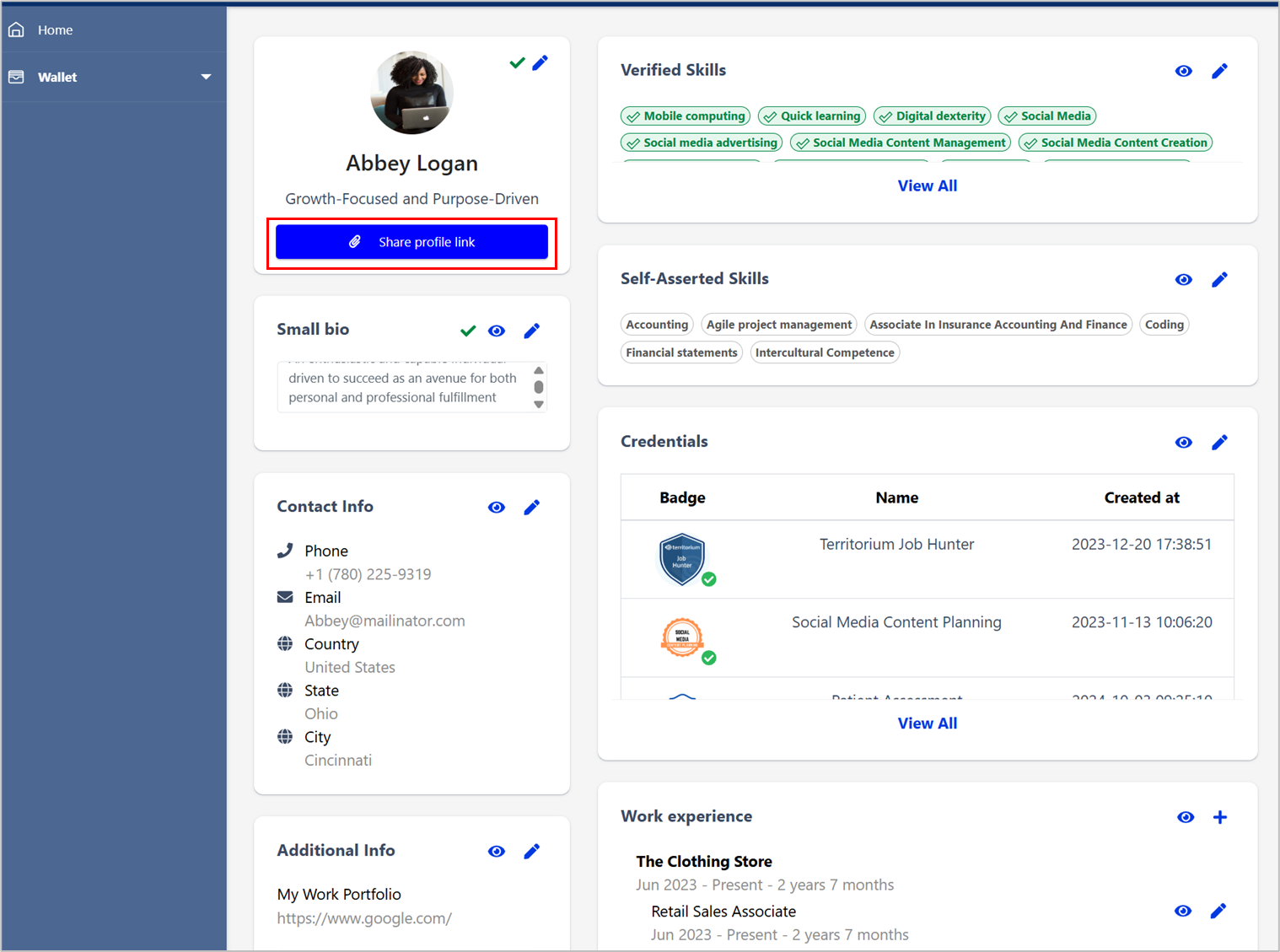Edit the profile header with pencil icon
The image size is (1280, 952).
click(x=541, y=62)
